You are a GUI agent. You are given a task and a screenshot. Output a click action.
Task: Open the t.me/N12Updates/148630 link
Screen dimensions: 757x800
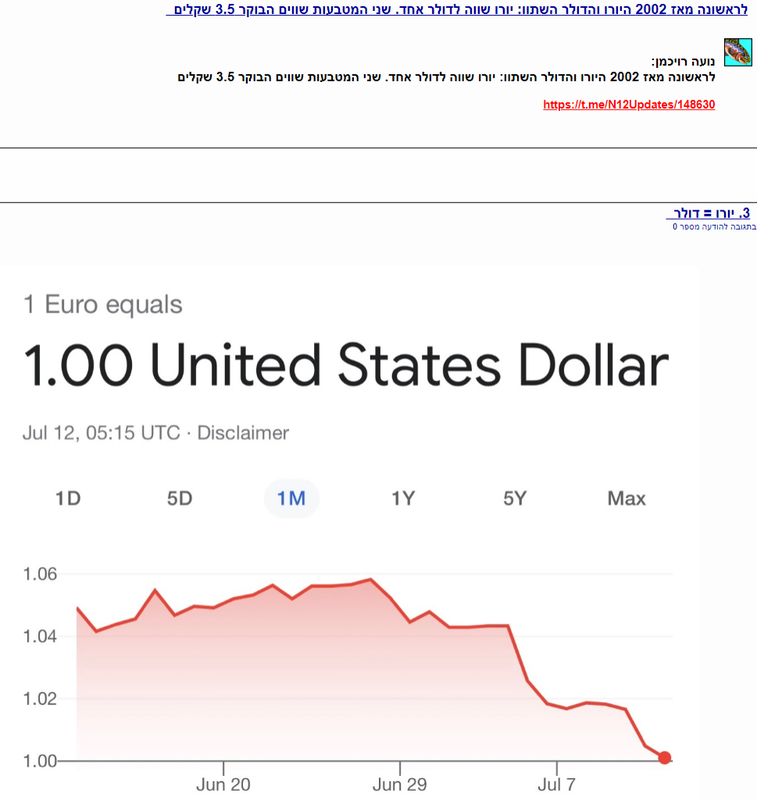[x=629, y=105]
